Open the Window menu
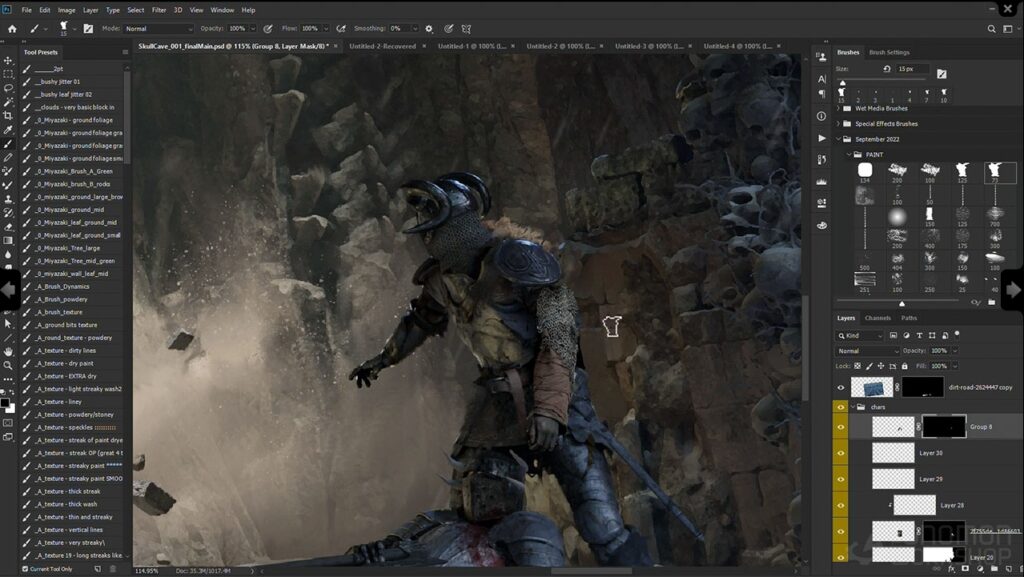The width and height of the screenshot is (1024, 577). tap(222, 10)
